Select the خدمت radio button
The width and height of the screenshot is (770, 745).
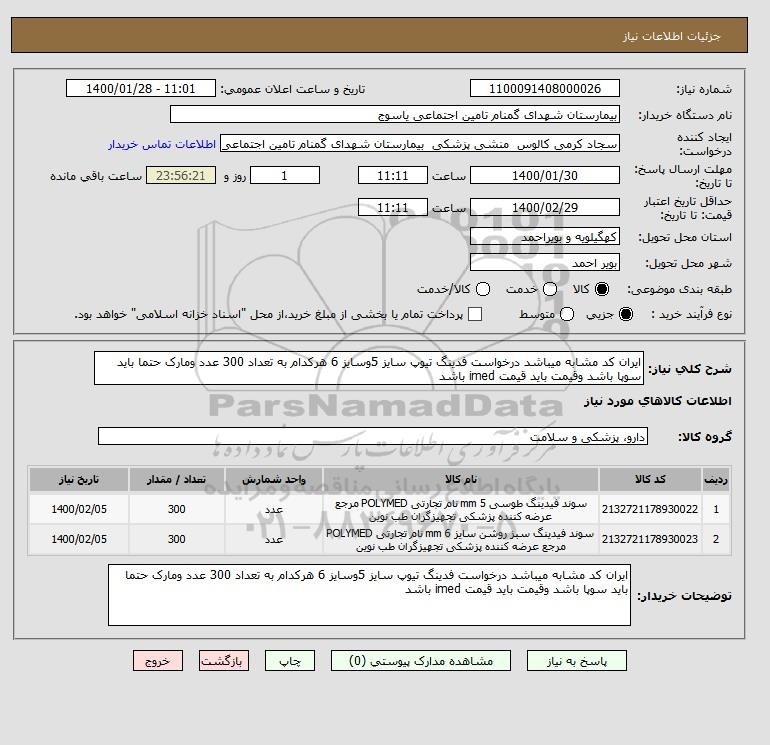pos(550,289)
